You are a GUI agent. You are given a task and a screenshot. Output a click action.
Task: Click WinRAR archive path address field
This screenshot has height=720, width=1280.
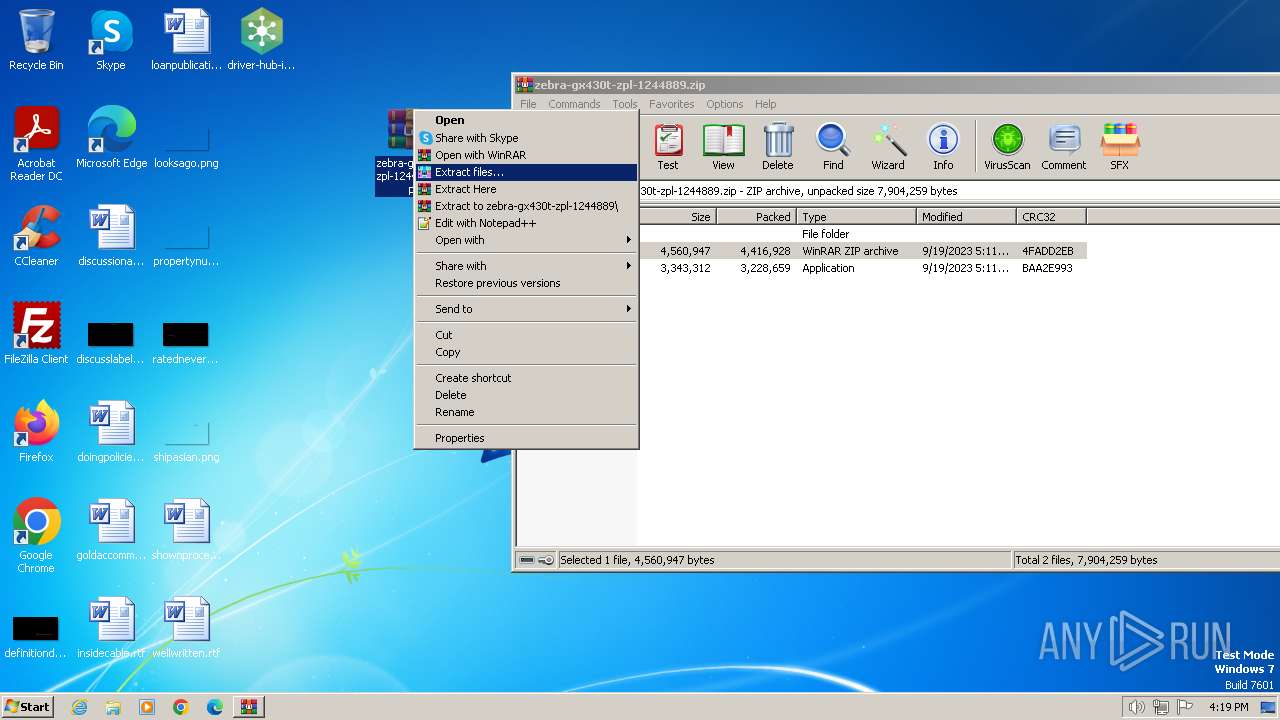tap(958, 191)
